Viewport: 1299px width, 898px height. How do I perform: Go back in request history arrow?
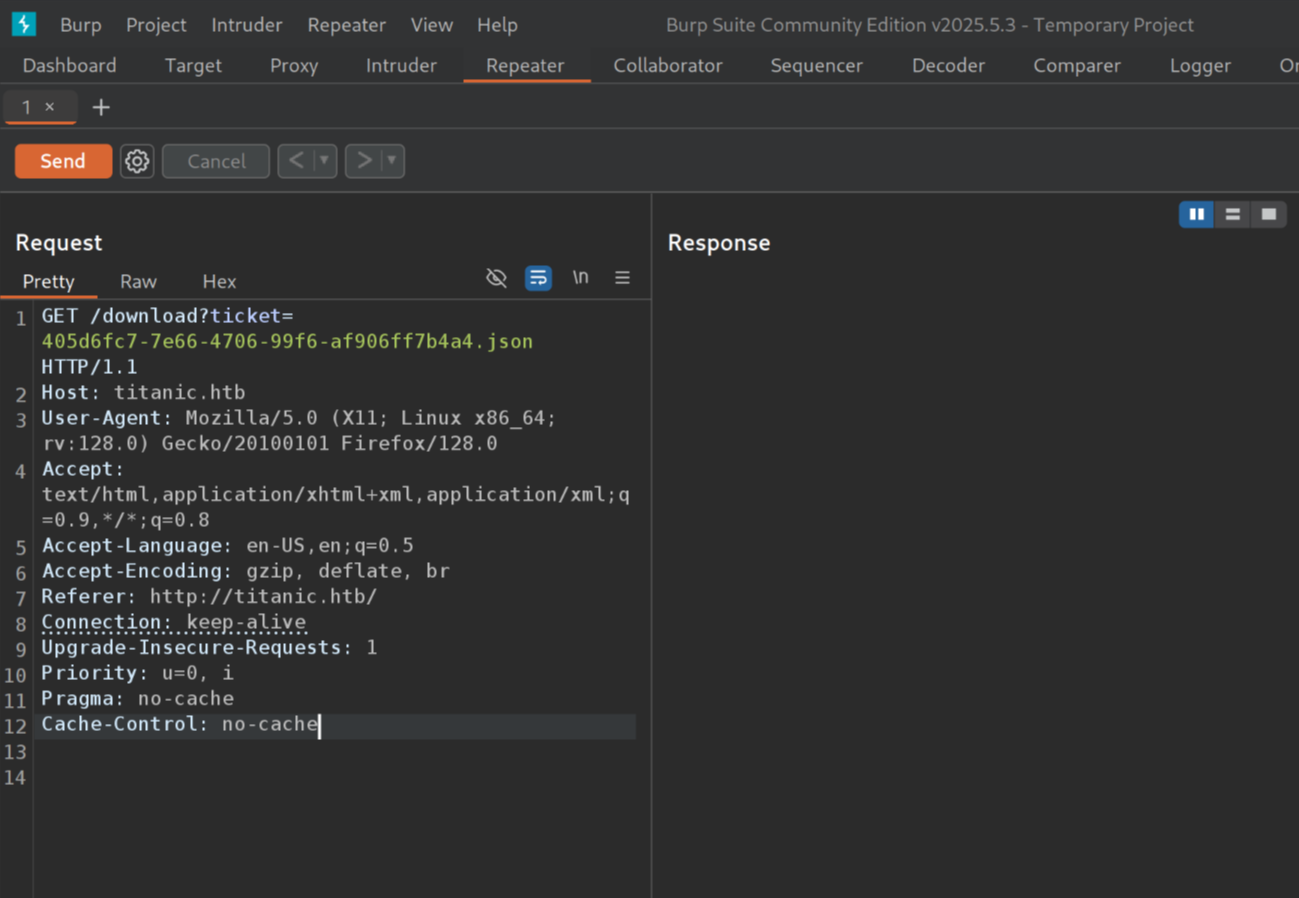[x=296, y=161]
